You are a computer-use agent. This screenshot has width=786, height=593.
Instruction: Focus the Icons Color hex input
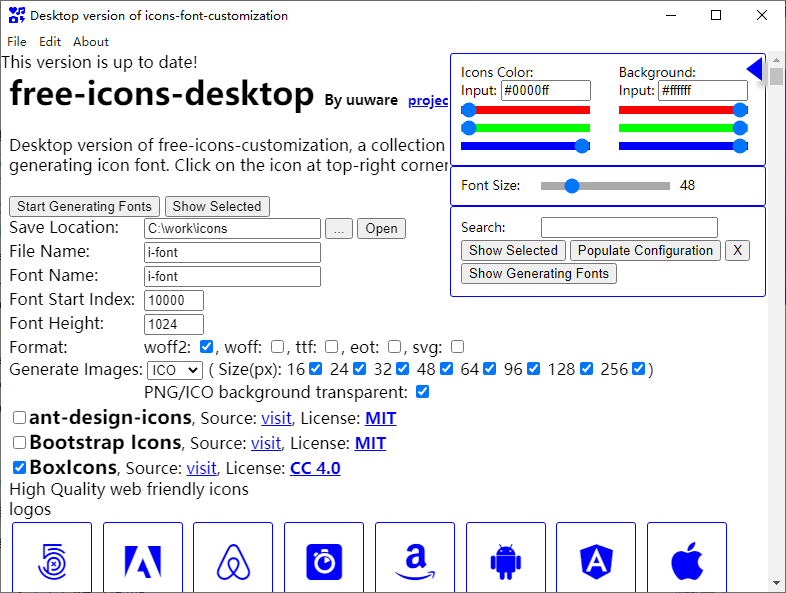[546, 90]
